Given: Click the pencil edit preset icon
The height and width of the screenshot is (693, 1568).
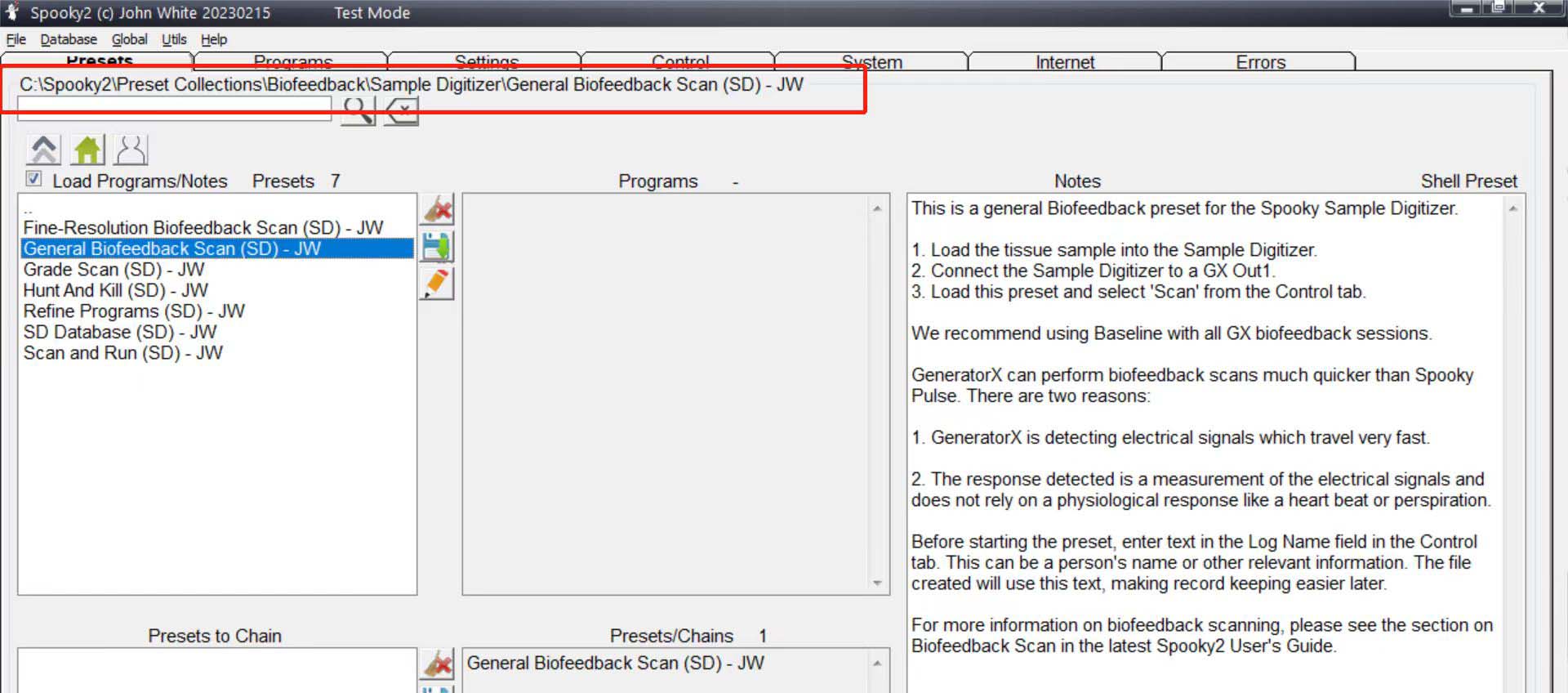Looking at the screenshot, I should [438, 284].
